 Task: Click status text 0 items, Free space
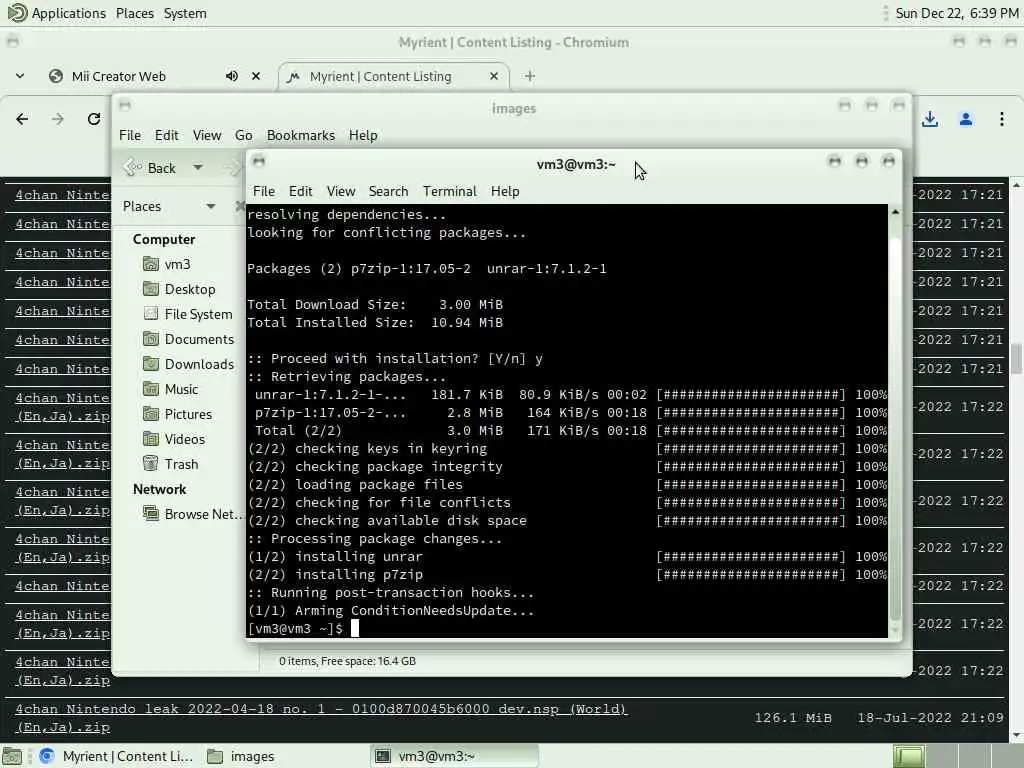pyautogui.click(x=347, y=661)
